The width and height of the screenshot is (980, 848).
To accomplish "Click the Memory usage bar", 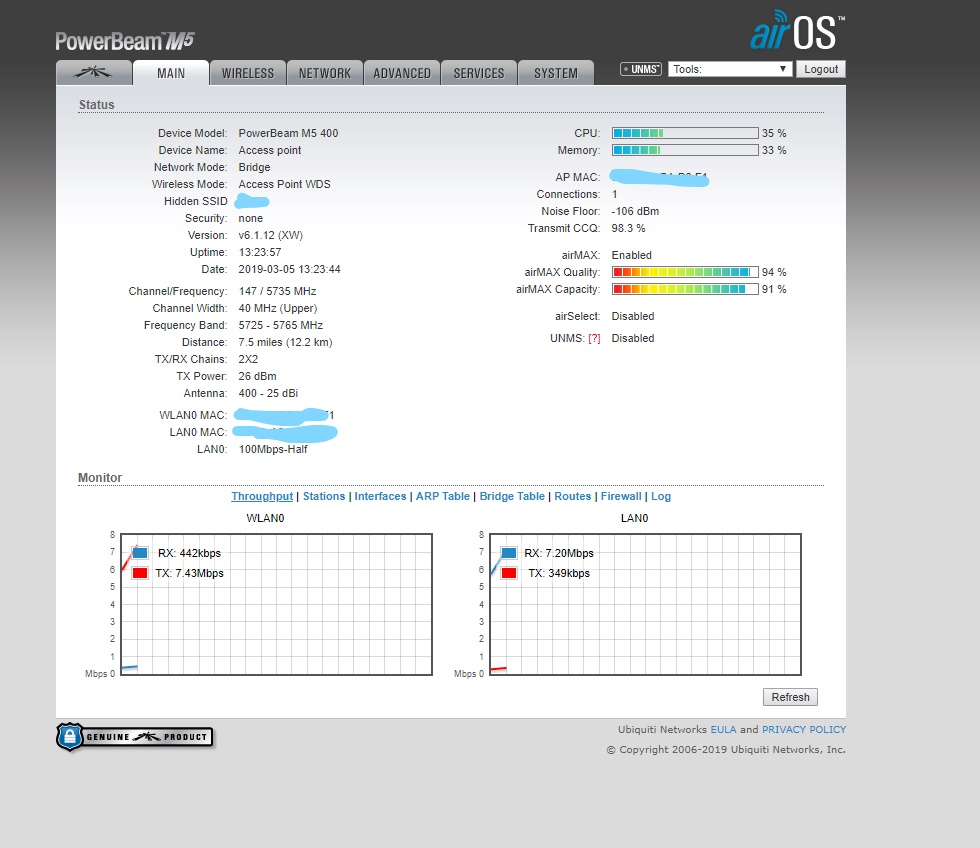I will click(x=685, y=150).
